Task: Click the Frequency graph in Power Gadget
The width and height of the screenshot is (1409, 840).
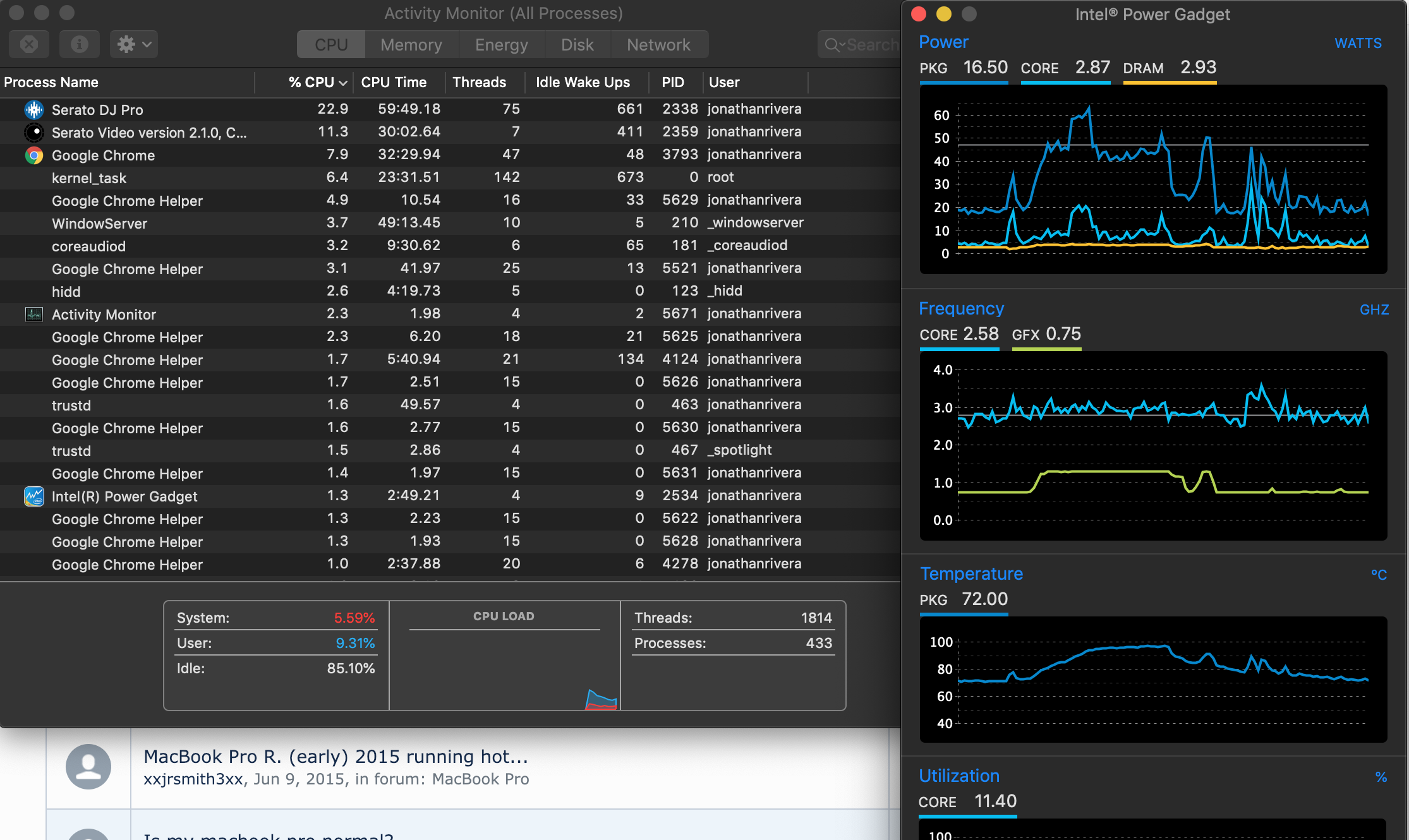Action: [1153, 446]
